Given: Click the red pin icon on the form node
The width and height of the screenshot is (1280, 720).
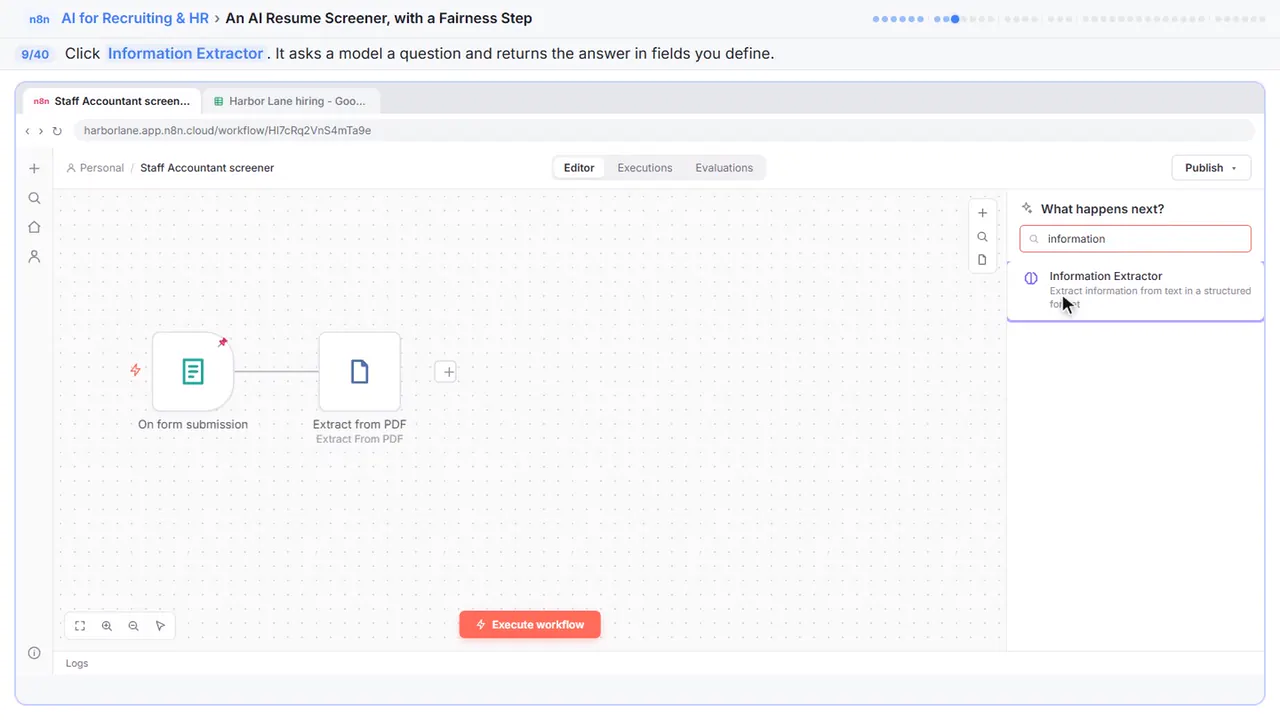Looking at the screenshot, I should click(x=222, y=342).
